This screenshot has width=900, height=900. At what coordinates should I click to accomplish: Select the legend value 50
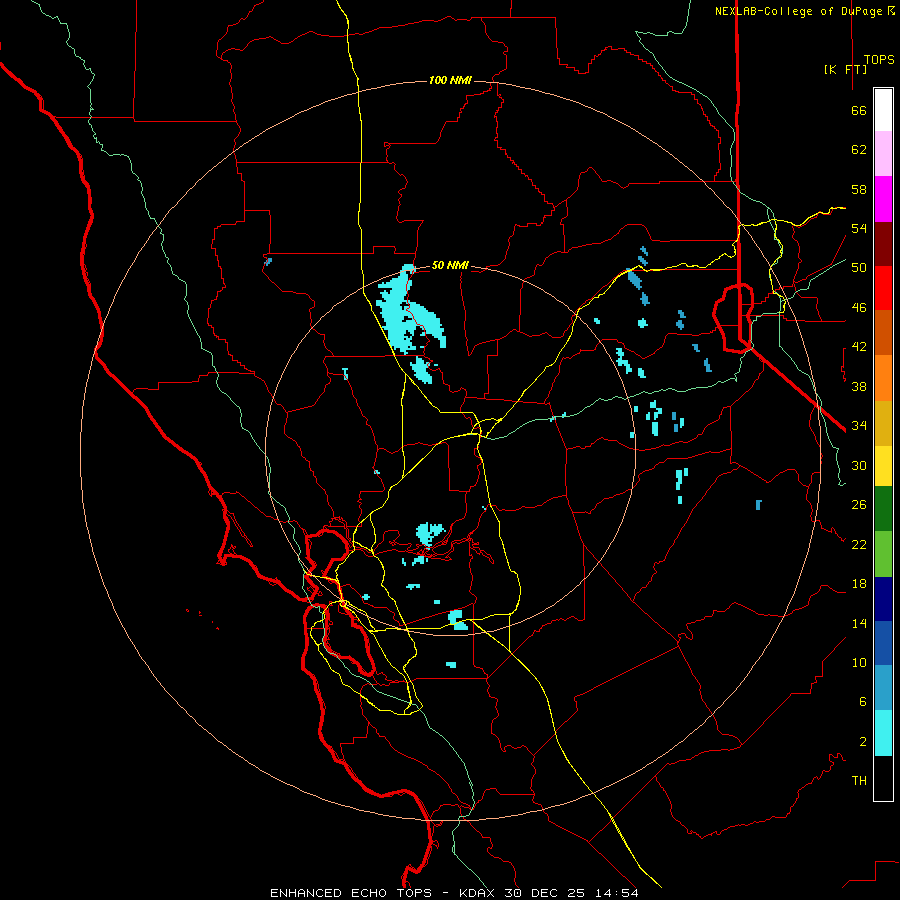point(859,268)
